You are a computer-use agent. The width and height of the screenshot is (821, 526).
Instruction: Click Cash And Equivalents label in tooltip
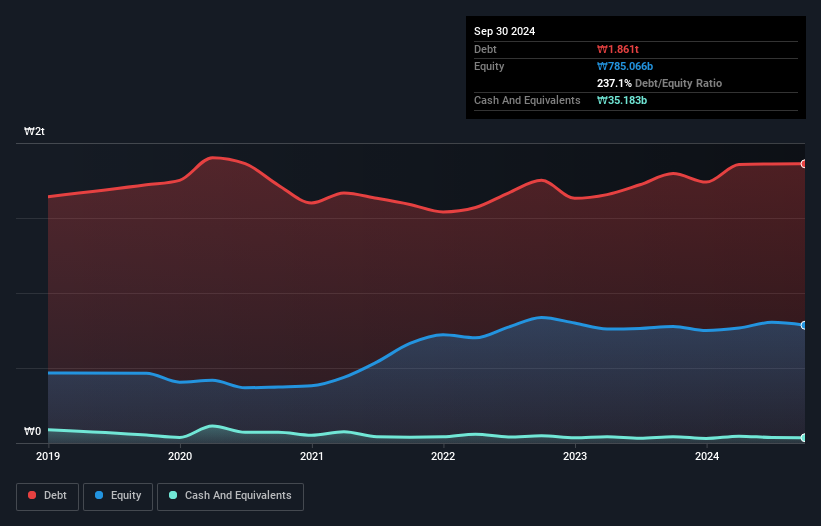pyautogui.click(x=527, y=100)
